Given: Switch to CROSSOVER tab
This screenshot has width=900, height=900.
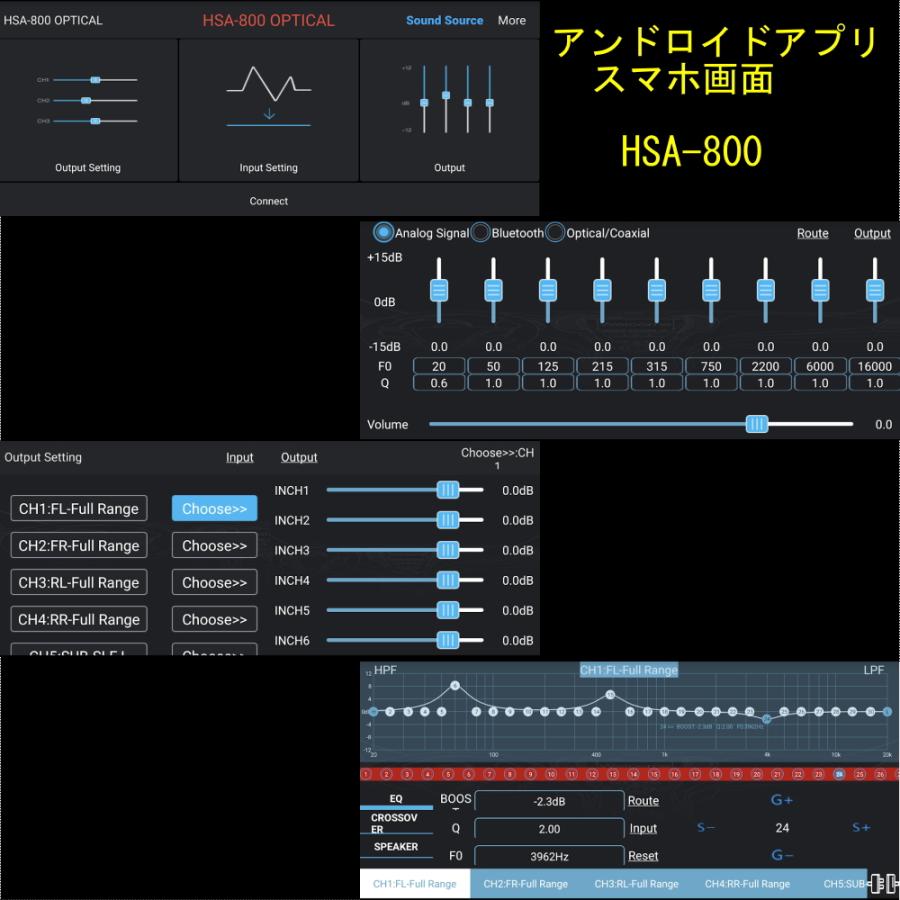Looking at the screenshot, I should pyautogui.click(x=396, y=823).
